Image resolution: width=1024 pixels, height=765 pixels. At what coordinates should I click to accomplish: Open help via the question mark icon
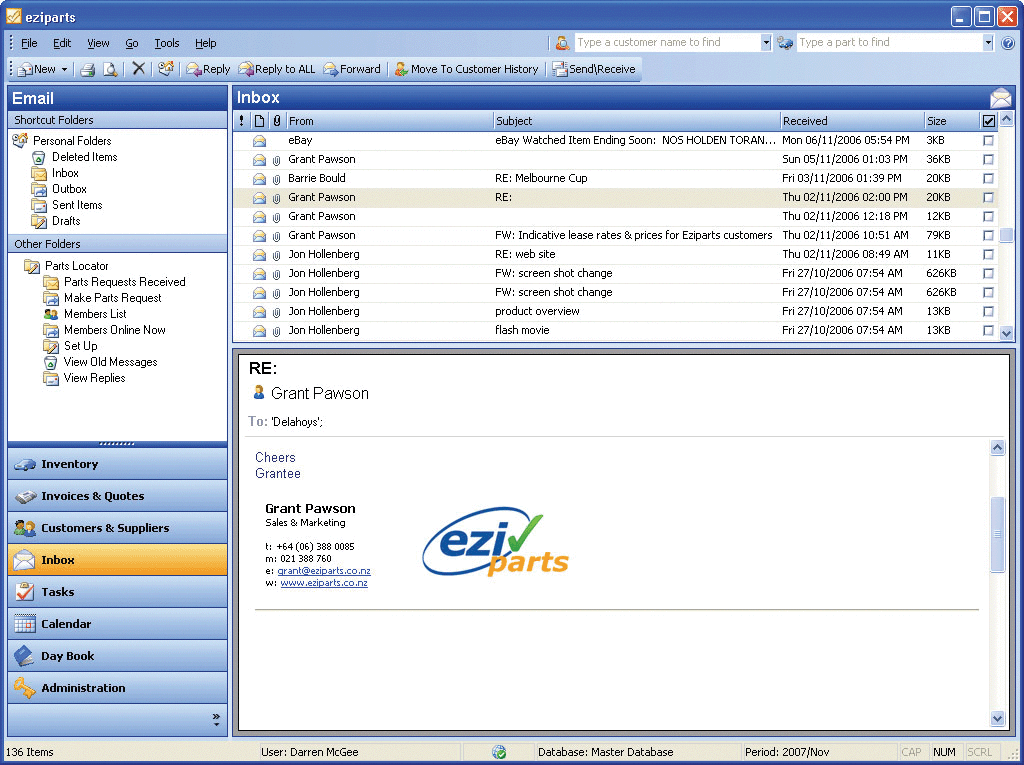pyautogui.click(x=1008, y=43)
